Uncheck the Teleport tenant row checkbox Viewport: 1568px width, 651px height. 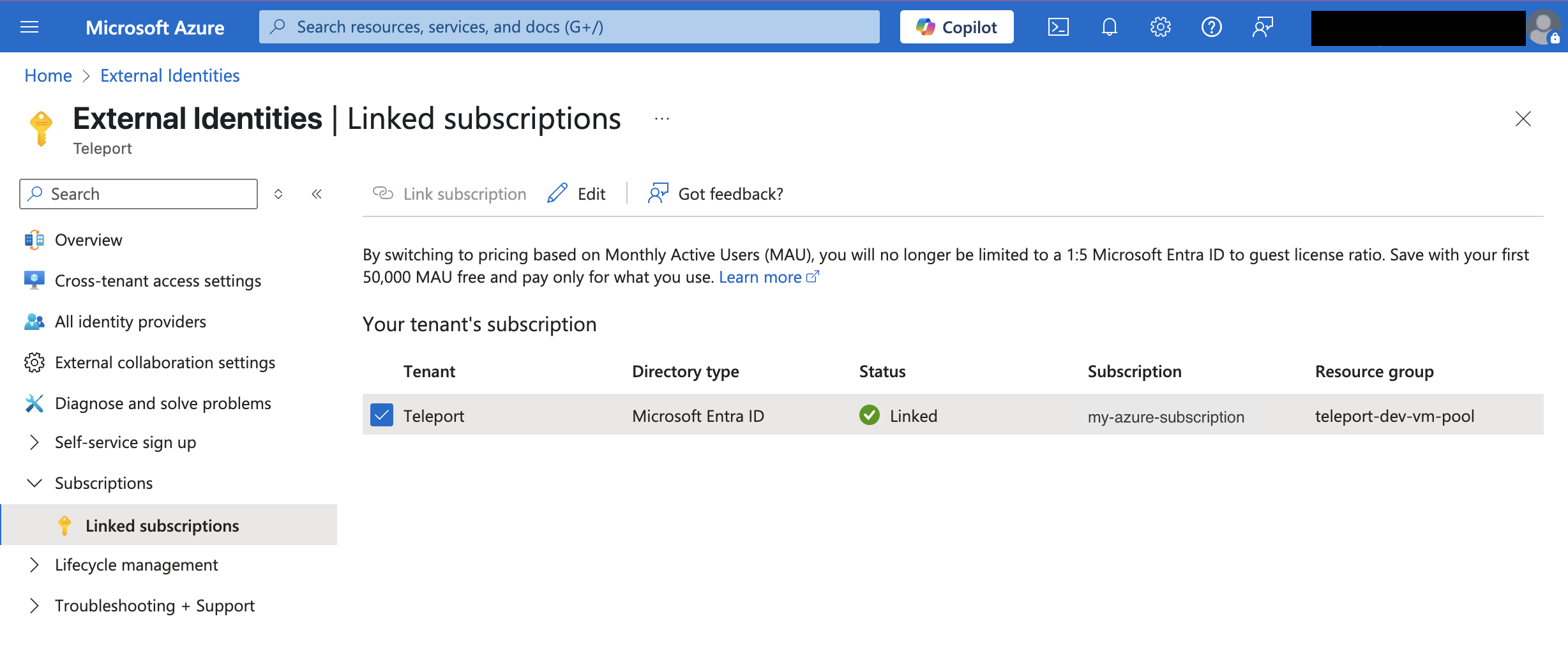click(x=381, y=415)
